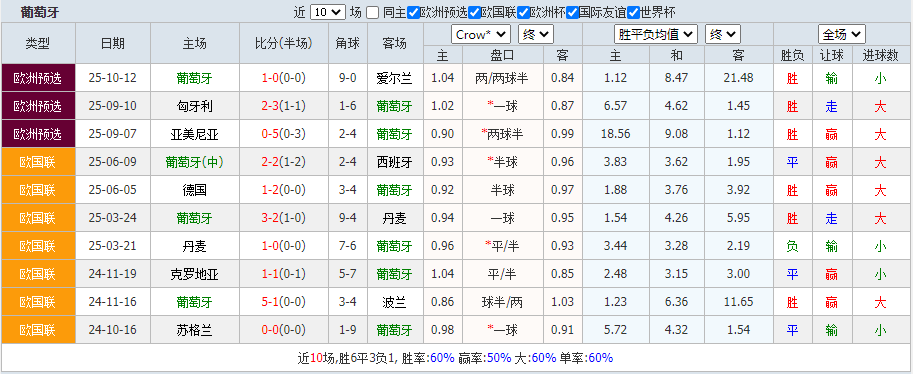Click the 负 result in 25-03-21 row

click(x=792, y=246)
